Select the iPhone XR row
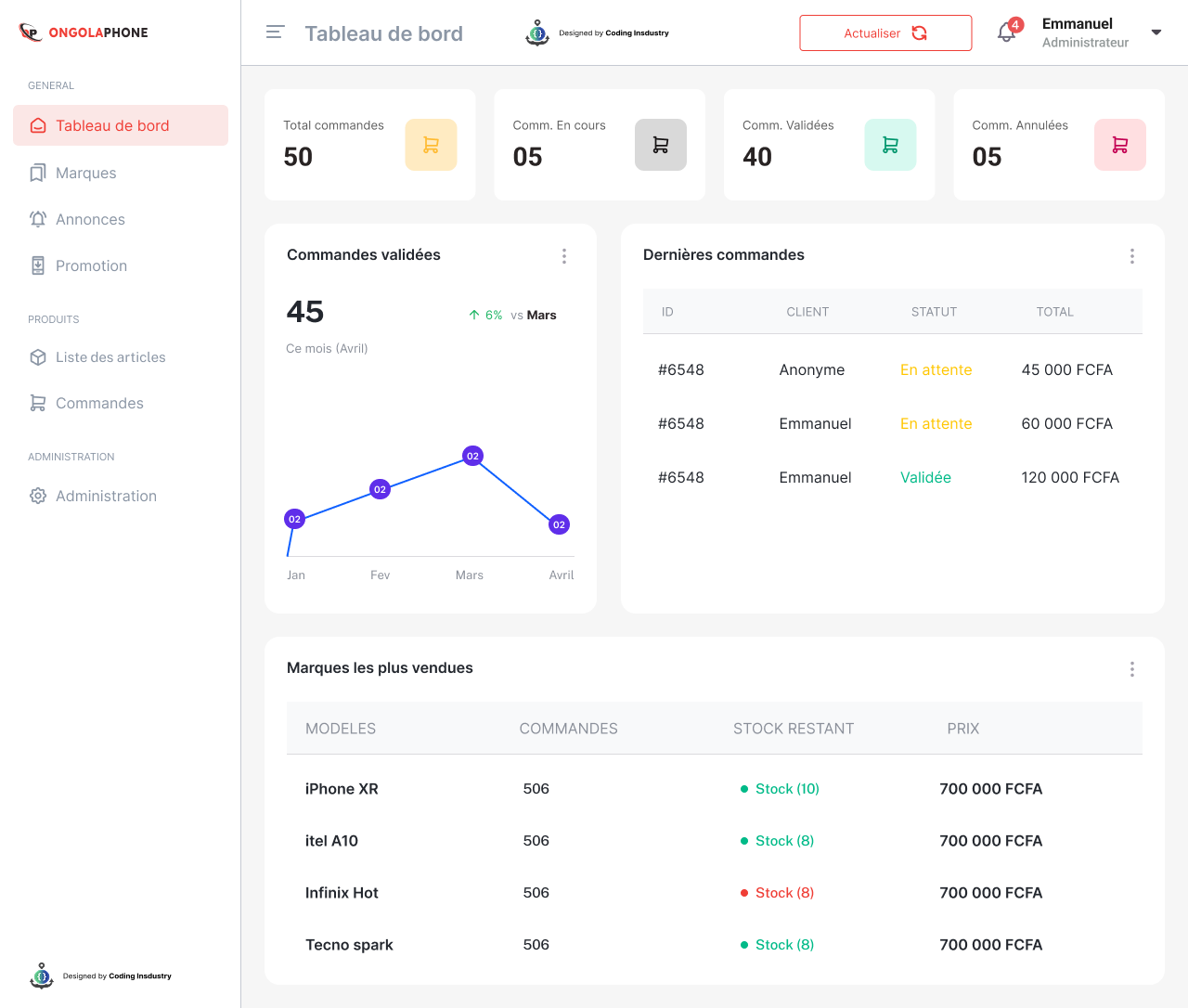Screen dimensions: 1188x1008 (342, 789)
